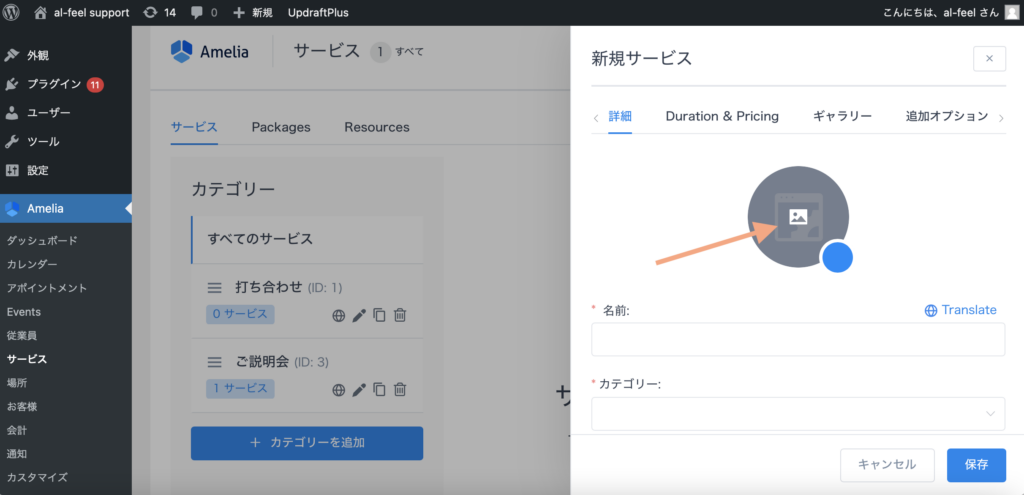Expand the カテゴリー dropdown

point(797,413)
